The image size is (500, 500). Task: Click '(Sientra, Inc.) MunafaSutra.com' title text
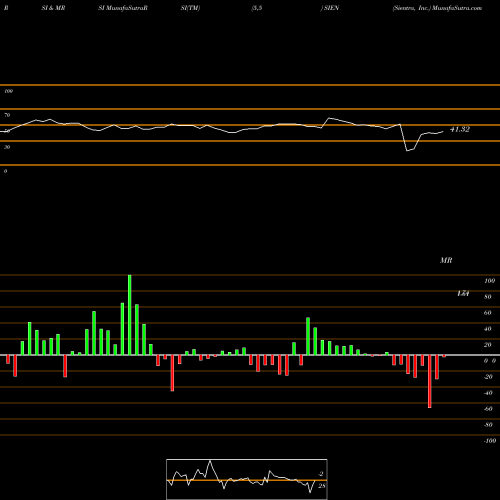pyautogui.click(x=437, y=8)
